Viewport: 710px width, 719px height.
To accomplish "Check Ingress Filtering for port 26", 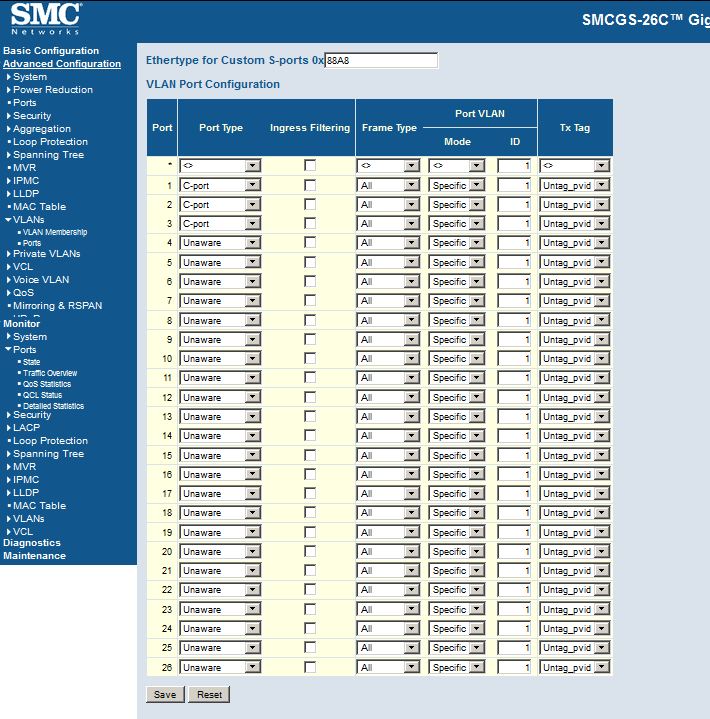I will [311, 667].
